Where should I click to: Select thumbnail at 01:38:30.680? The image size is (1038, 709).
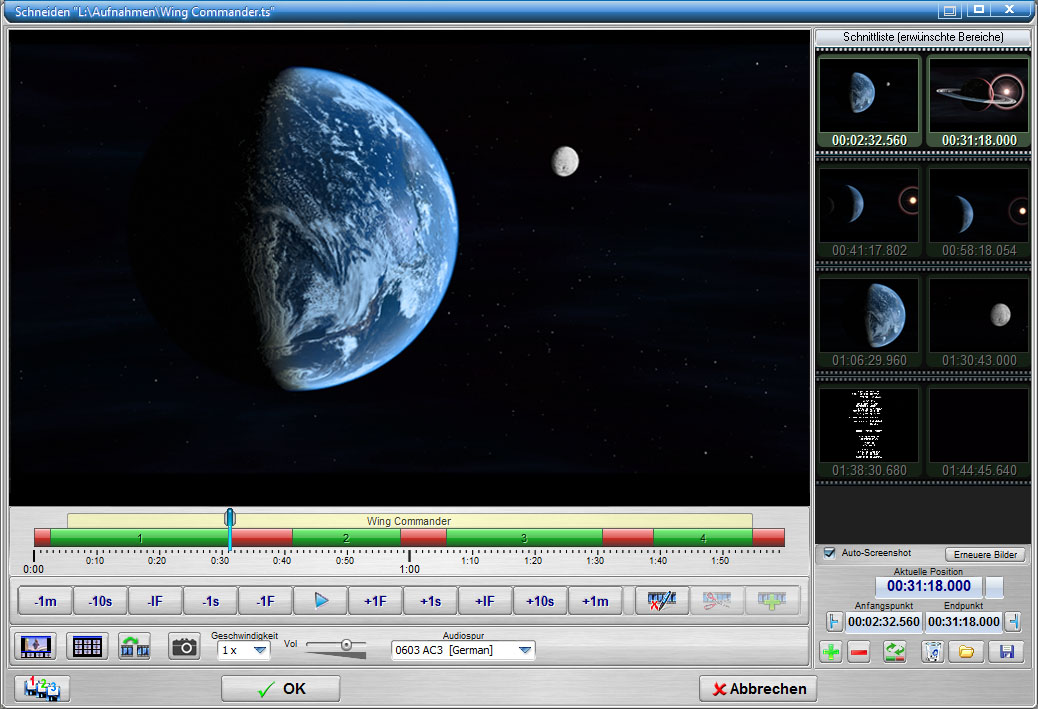[869, 432]
